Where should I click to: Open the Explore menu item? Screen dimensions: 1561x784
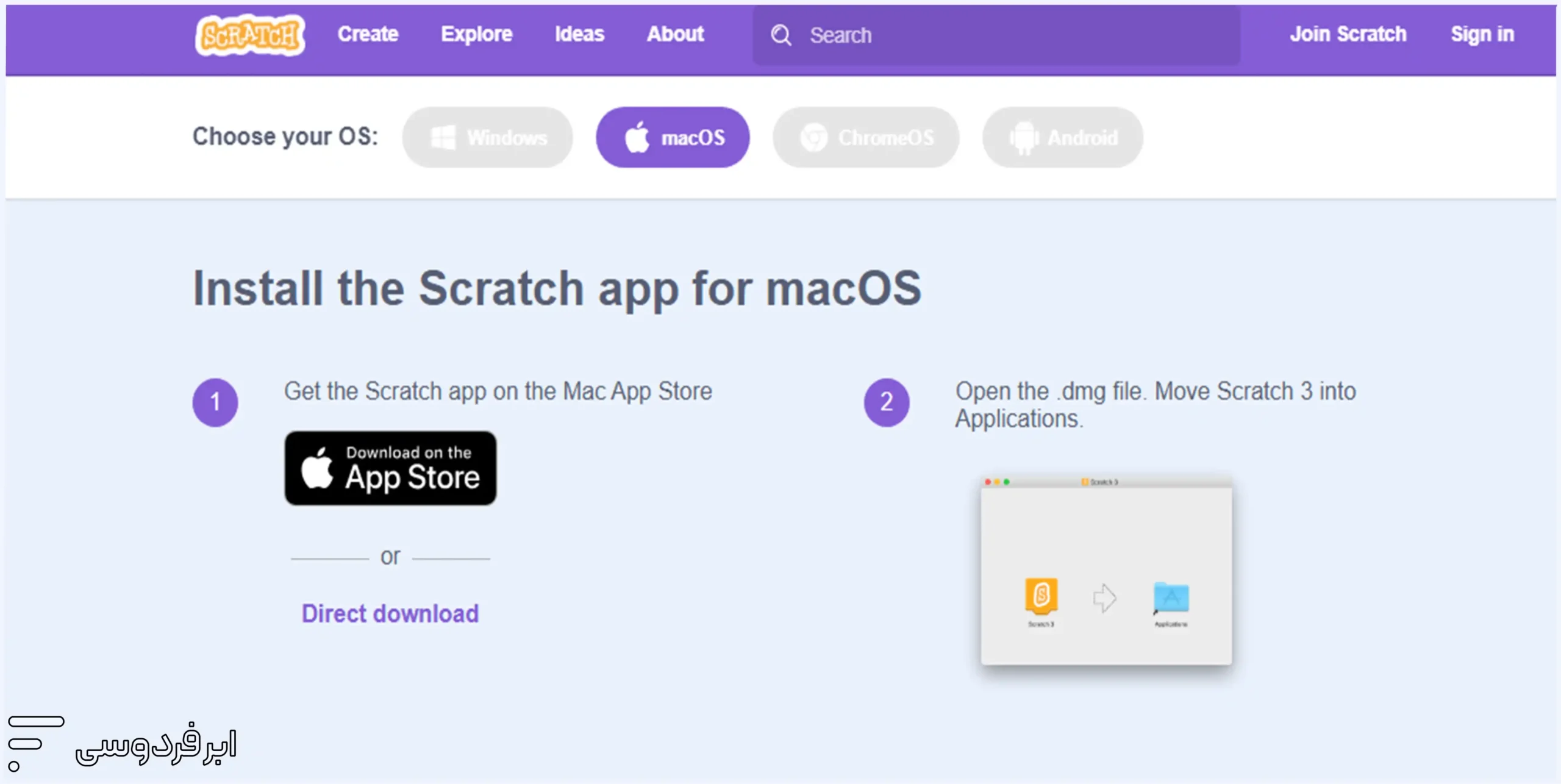[x=476, y=34]
